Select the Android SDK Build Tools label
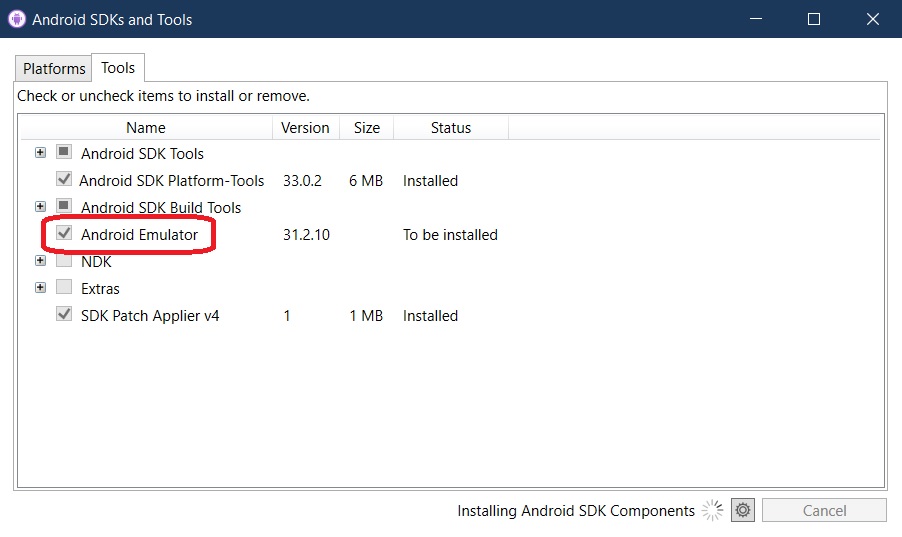The height and width of the screenshot is (537, 902). [160, 208]
